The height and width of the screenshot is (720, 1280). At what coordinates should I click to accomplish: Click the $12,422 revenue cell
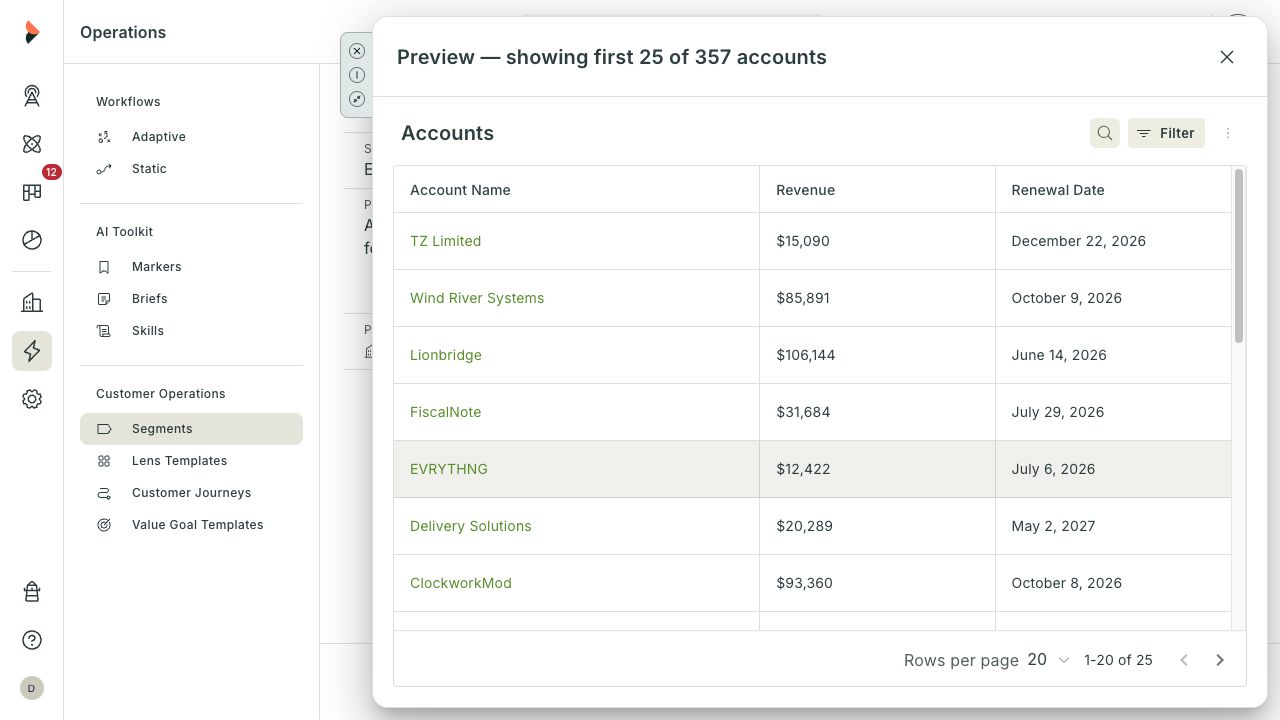pos(877,469)
